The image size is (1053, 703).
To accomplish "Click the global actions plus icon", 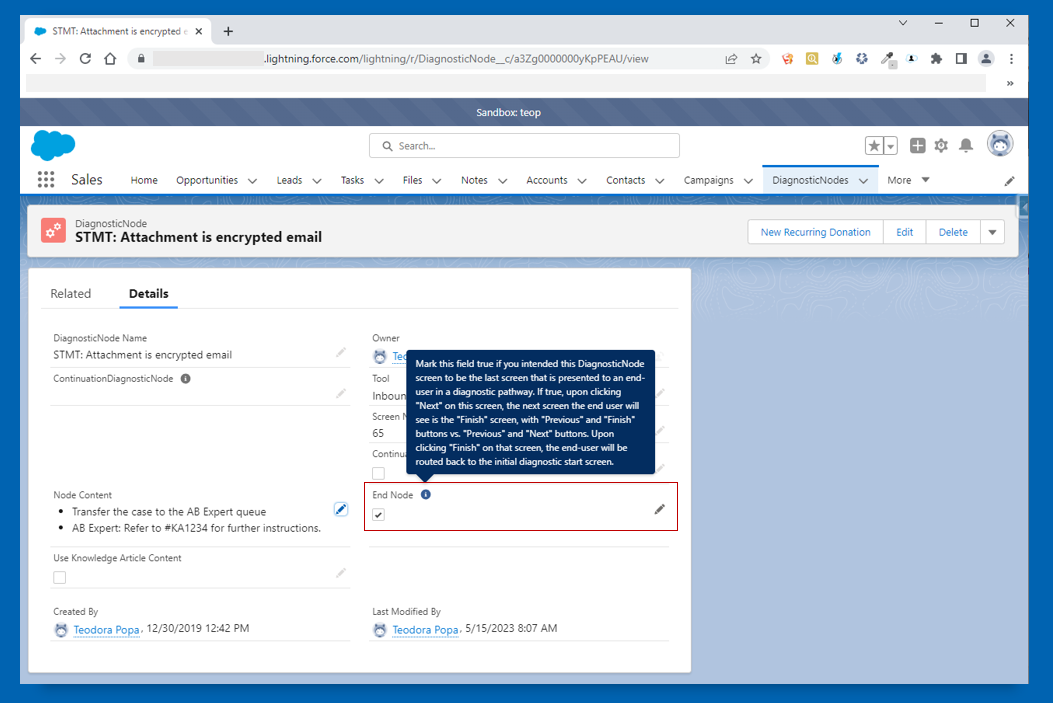I will (917, 145).
